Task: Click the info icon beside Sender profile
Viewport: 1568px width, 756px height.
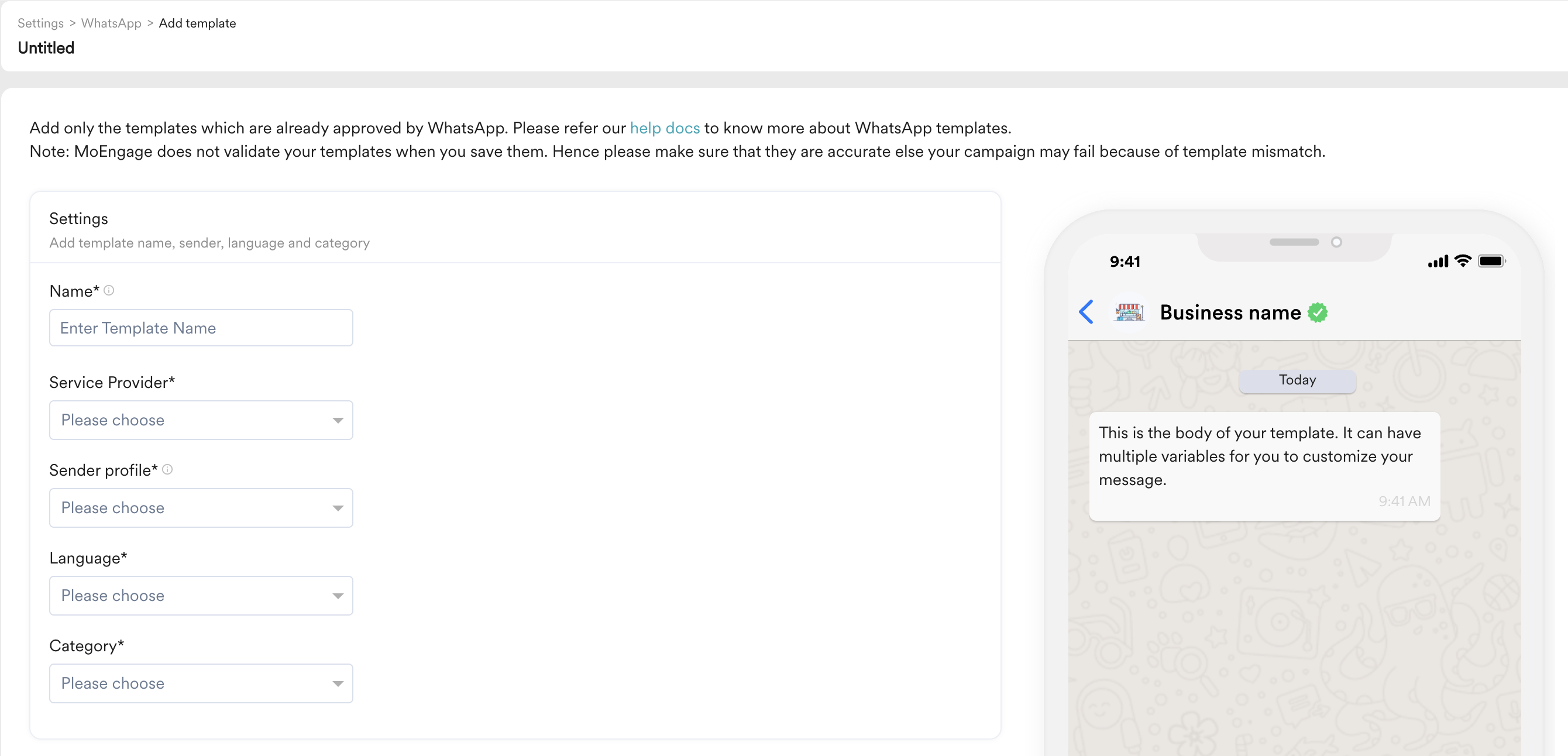Action: pyautogui.click(x=167, y=469)
